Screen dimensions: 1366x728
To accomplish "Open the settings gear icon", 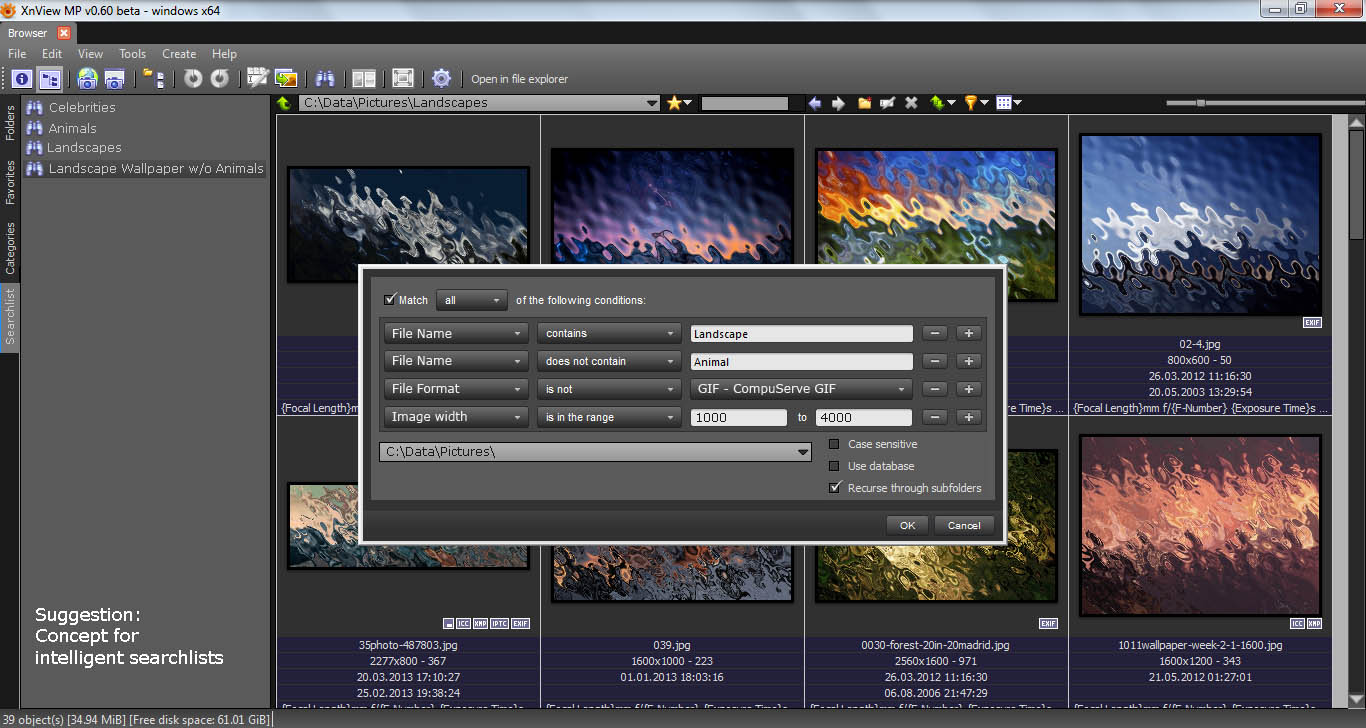I will [x=442, y=78].
